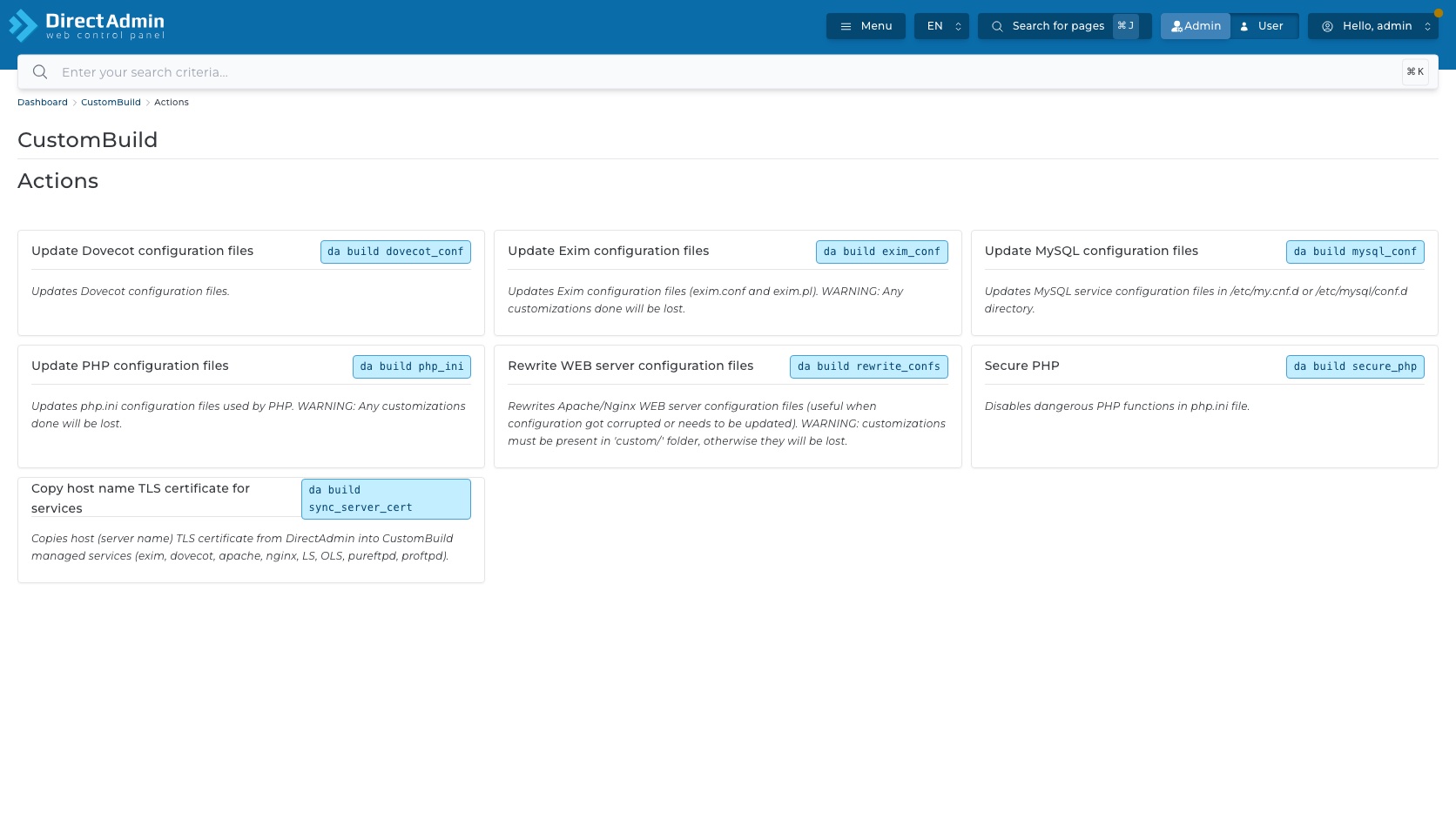1456x819 pixels.
Task: Focus the search criteria input field
Action: (x=727, y=72)
